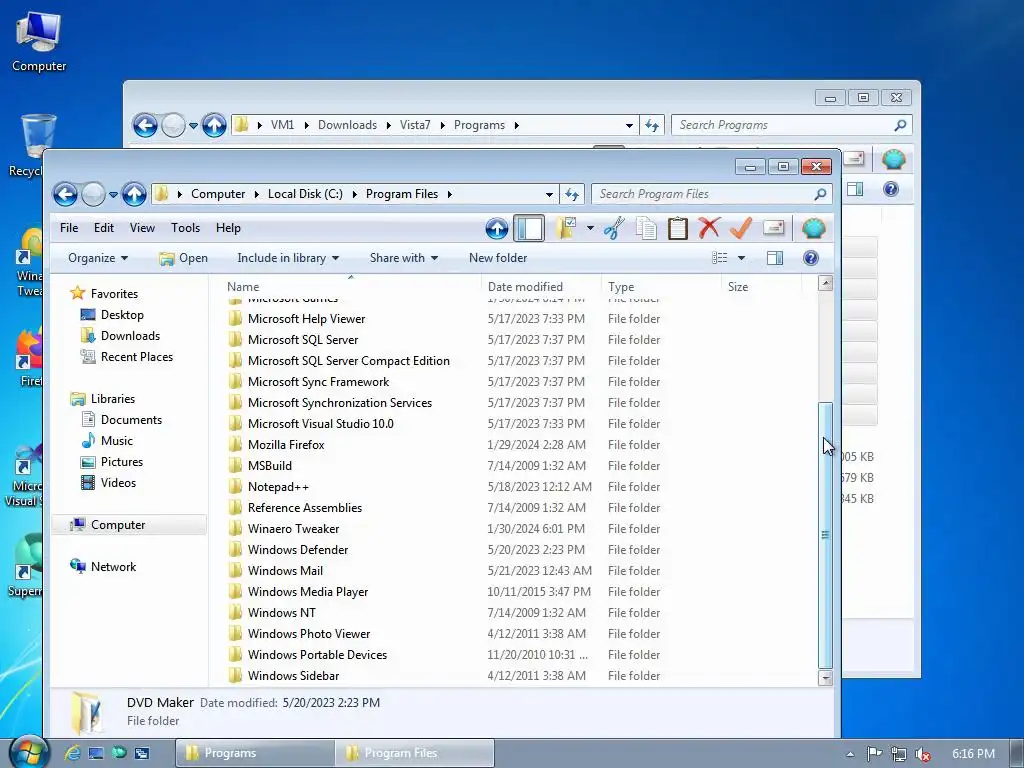Click the blue Help question mark in Program Files window

811,258
